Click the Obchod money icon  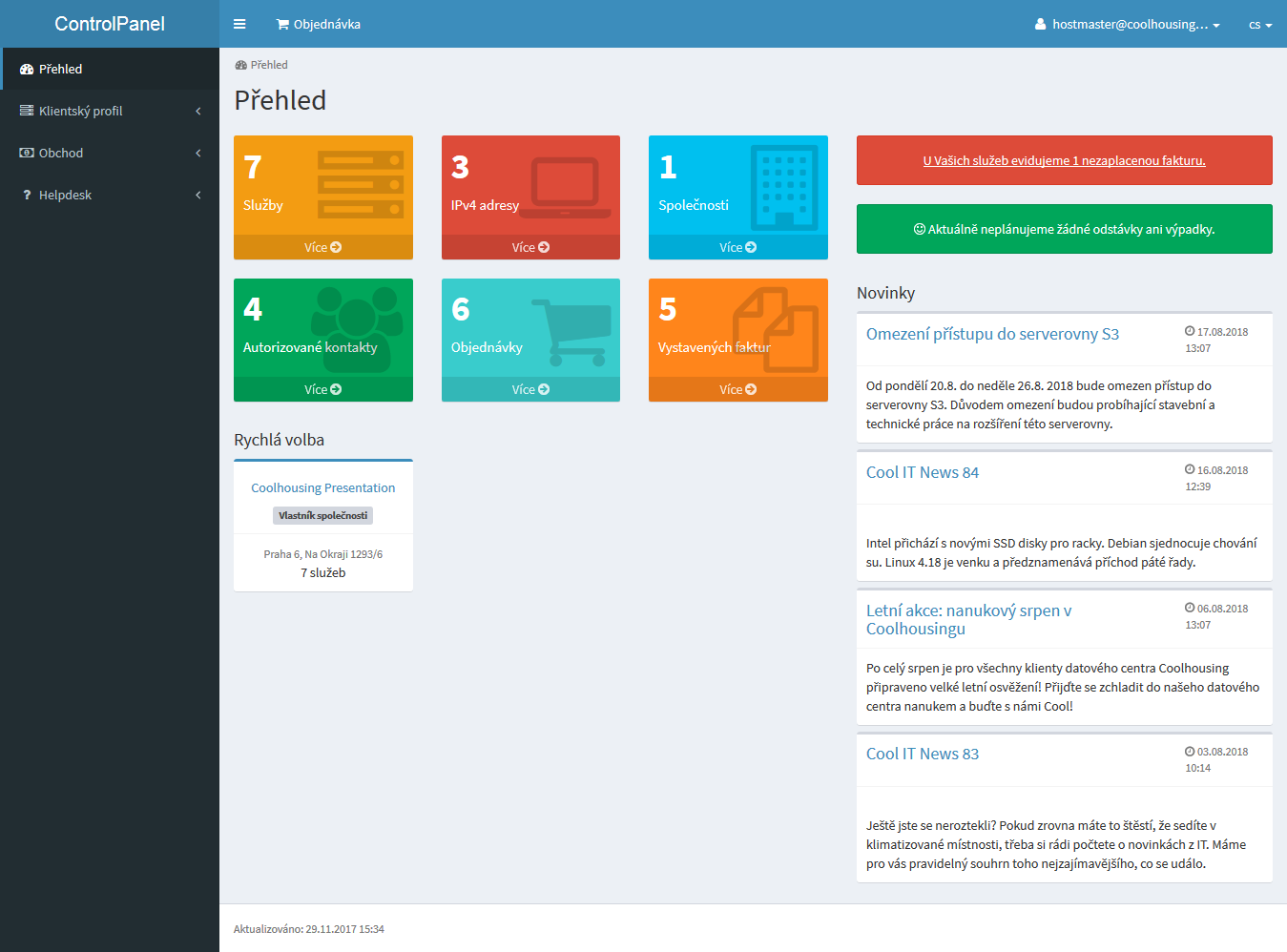(27, 153)
